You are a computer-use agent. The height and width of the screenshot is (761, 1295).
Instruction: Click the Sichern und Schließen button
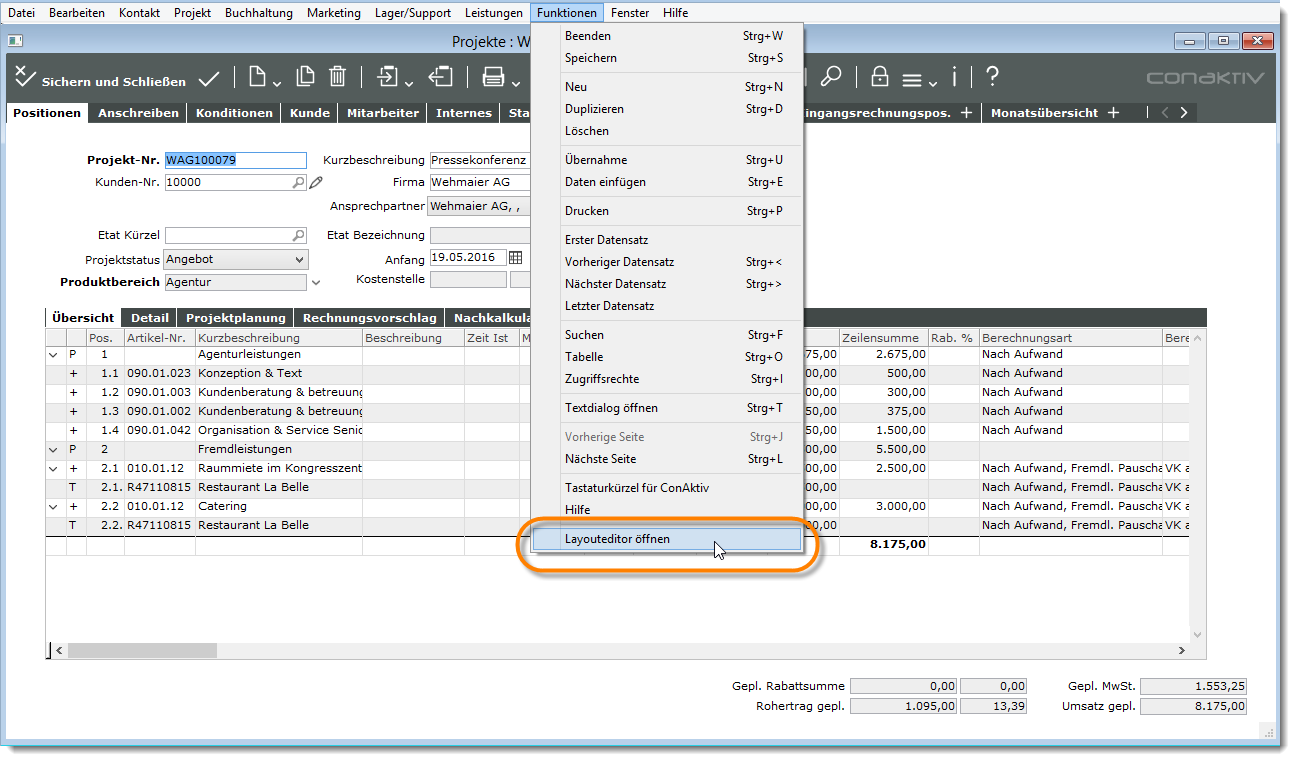tap(100, 81)
